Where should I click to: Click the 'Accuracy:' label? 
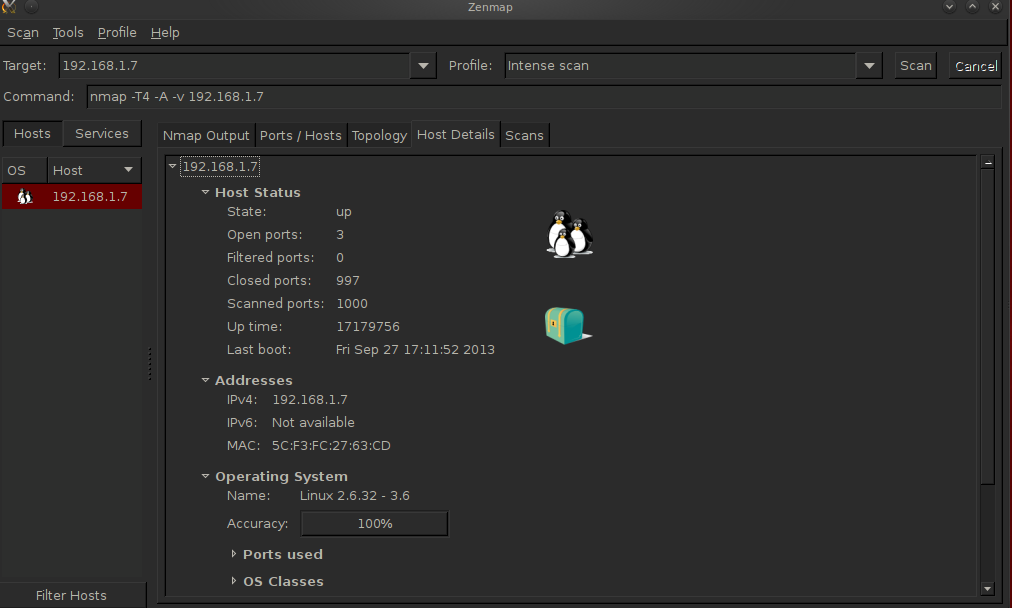coord(258,523)
